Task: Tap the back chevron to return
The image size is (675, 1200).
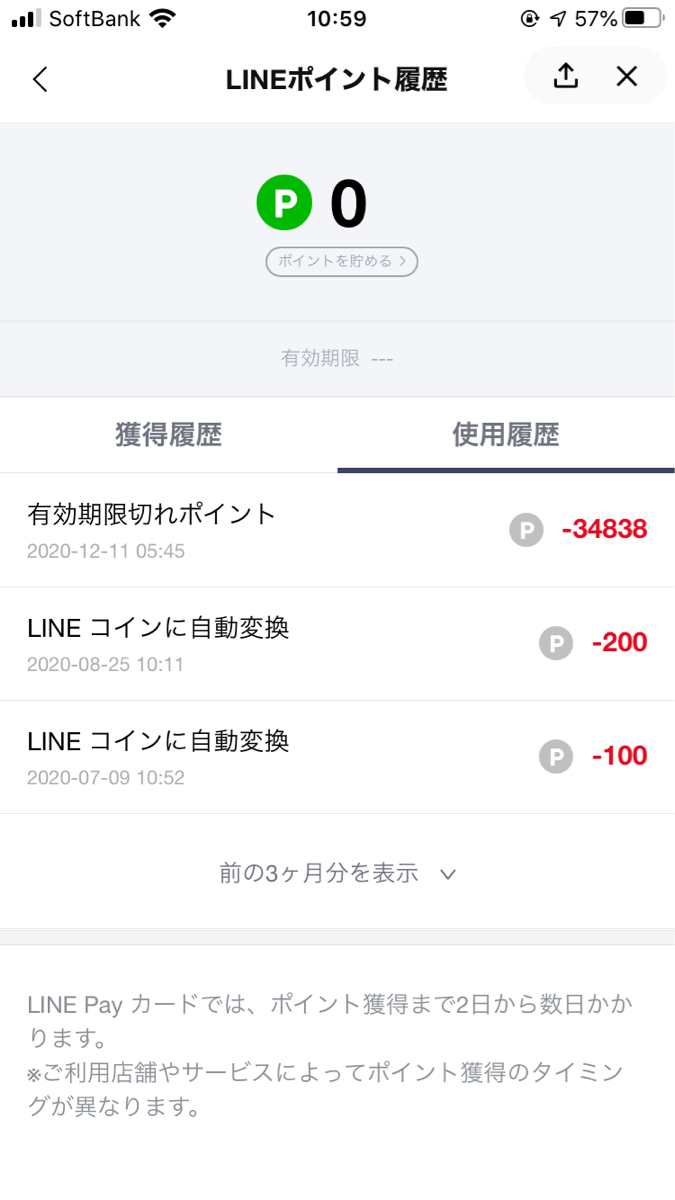Action: 39,77
